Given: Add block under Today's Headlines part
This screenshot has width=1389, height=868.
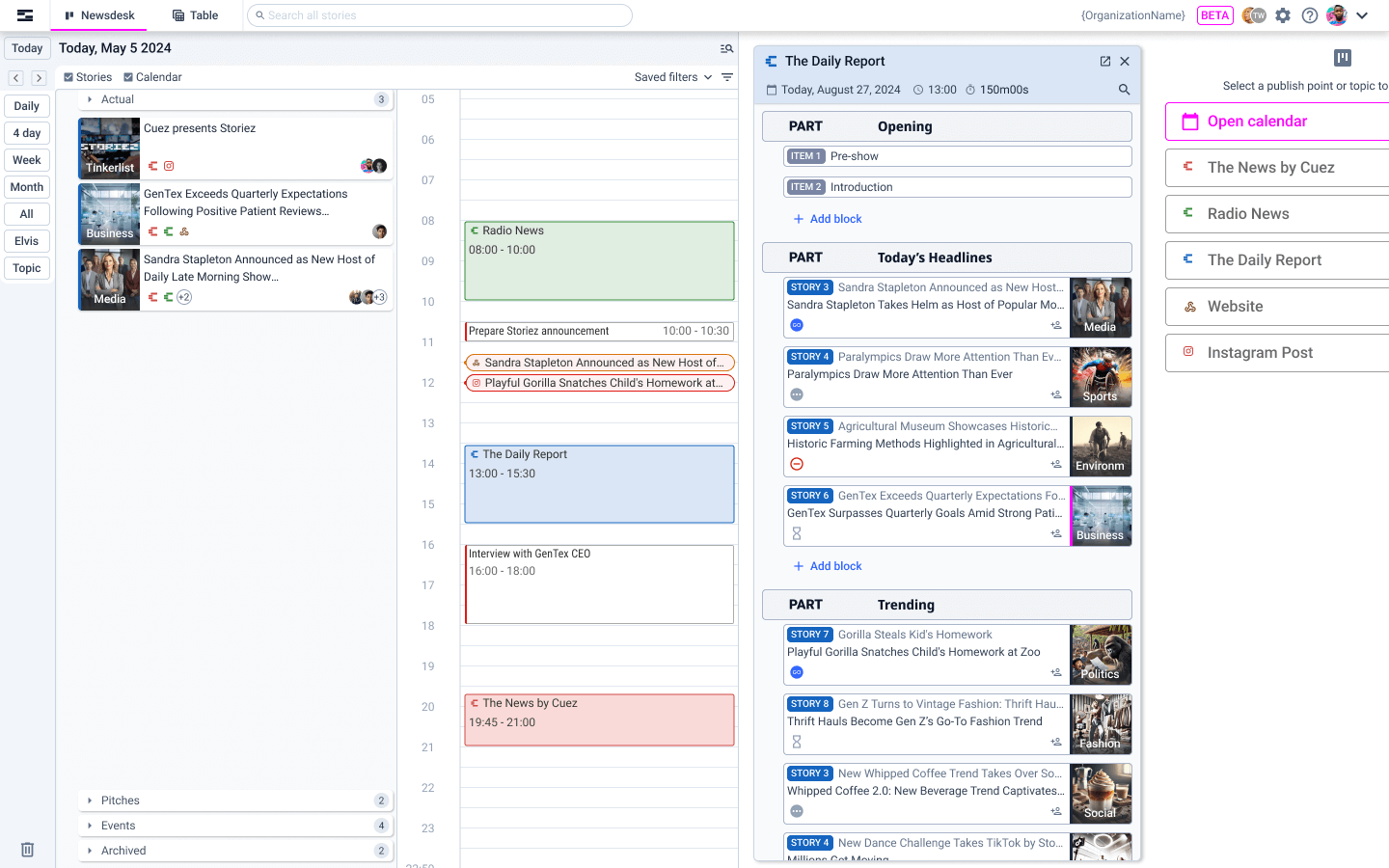Looking at the screenshot, I should 827,566.
